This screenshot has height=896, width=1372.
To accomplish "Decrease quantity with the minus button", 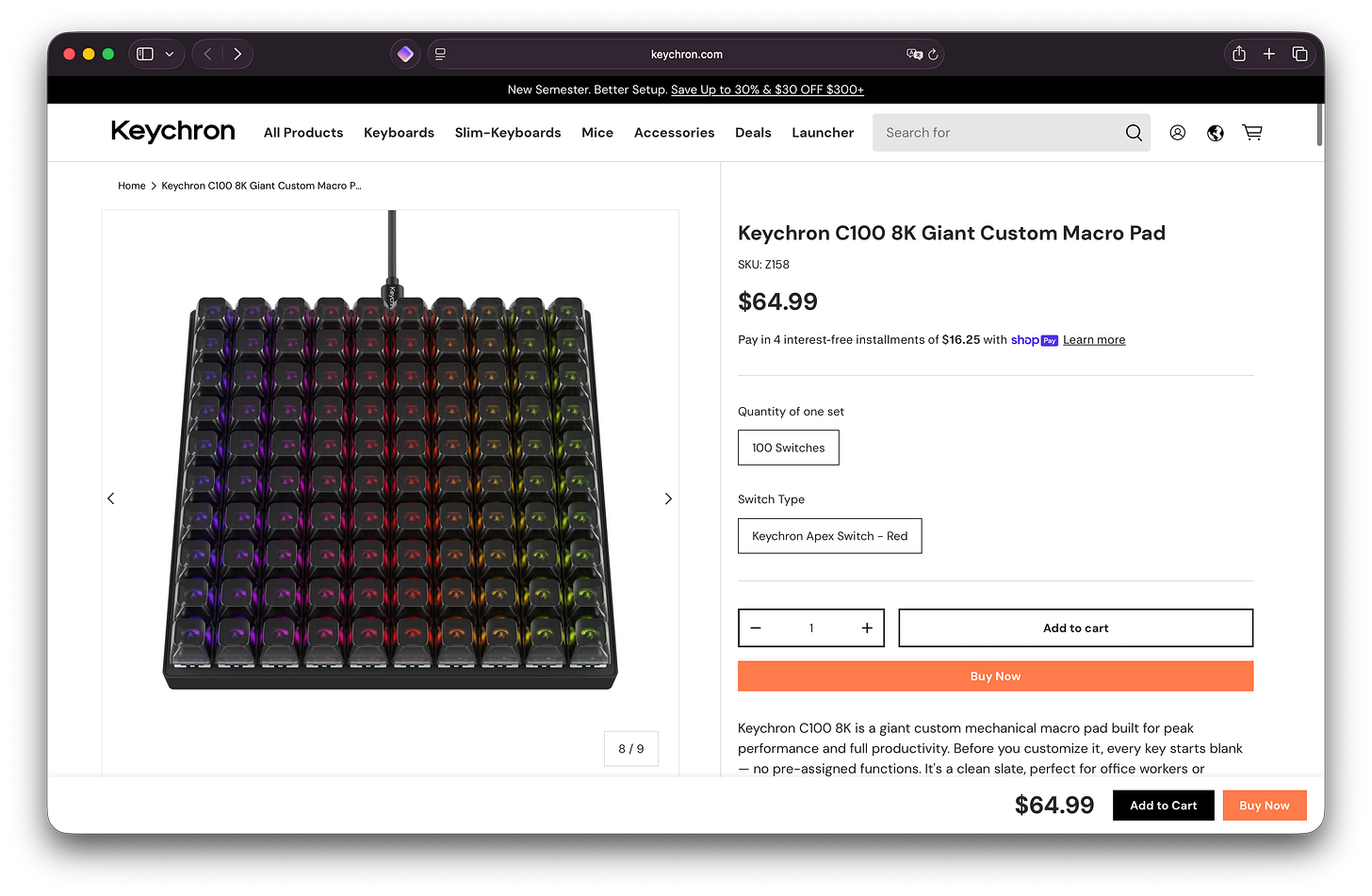I will [x=756, y=628].
